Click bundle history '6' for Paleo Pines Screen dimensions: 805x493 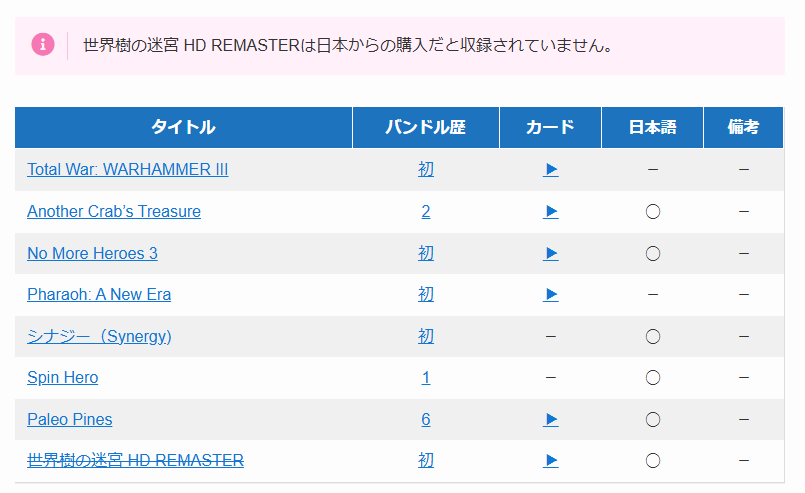coord(426,420)
